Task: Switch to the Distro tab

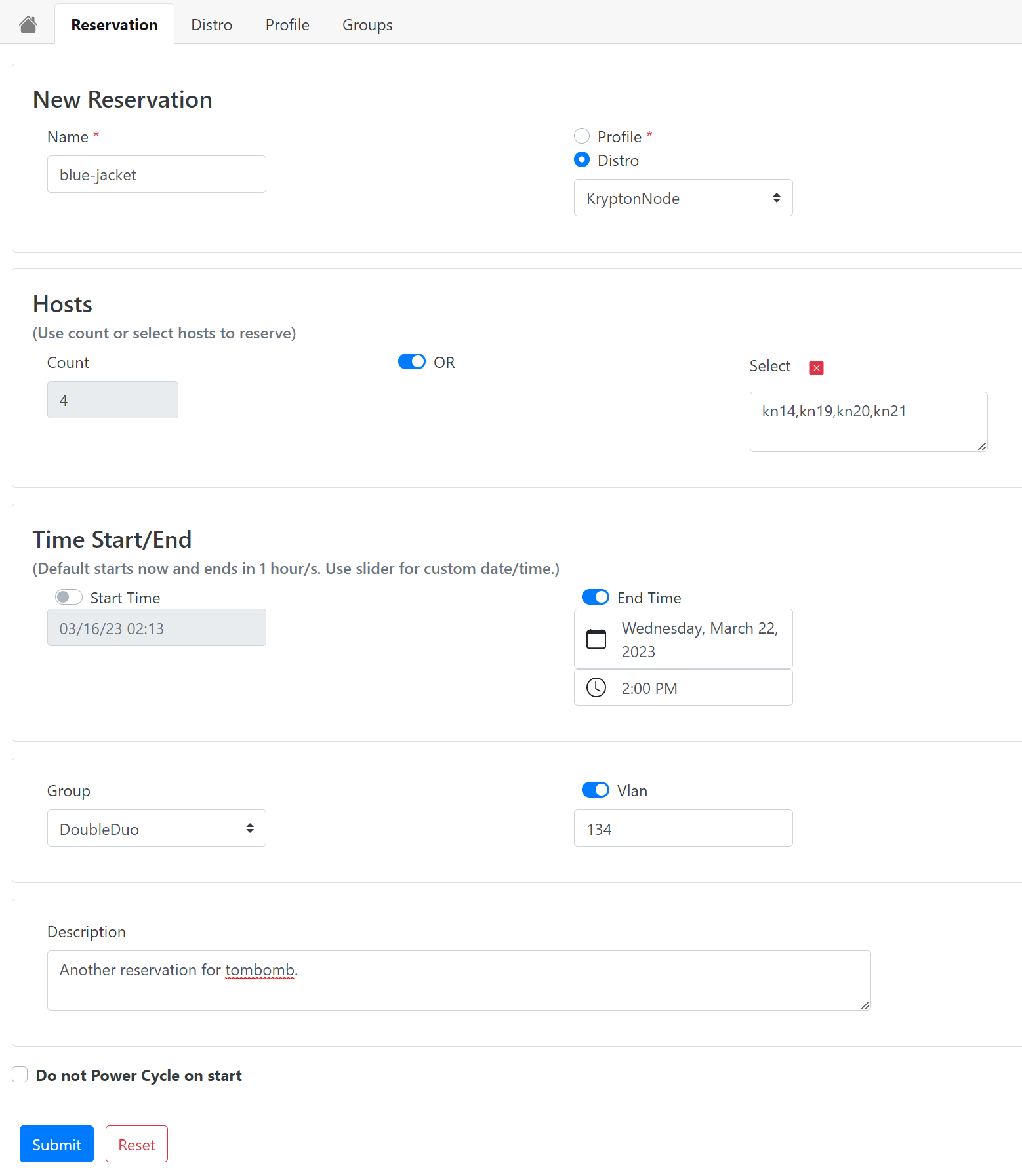Action: click(211, 25)
